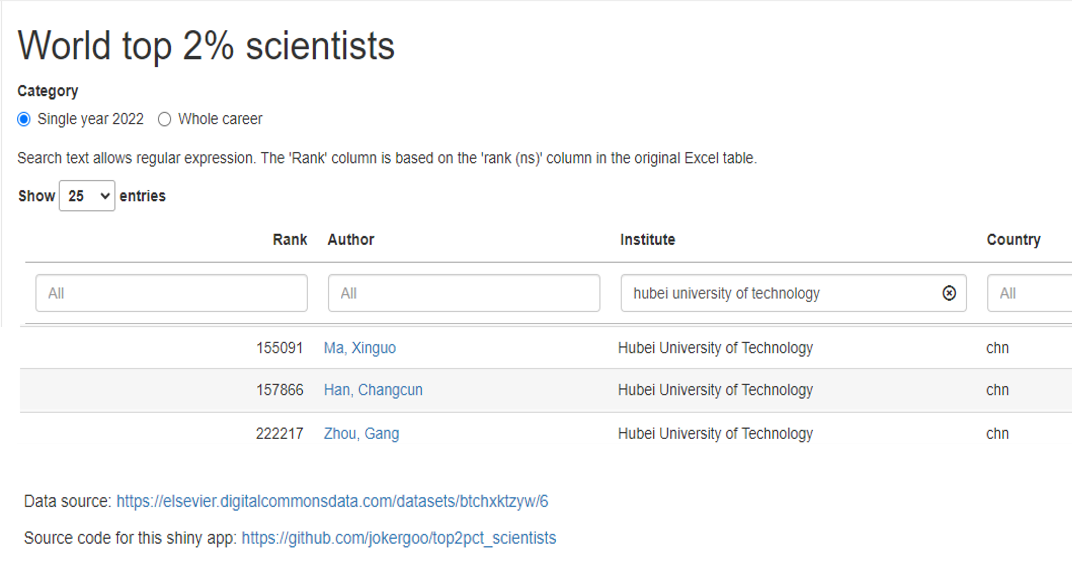Open the GitHub source code link
Viewport: 1072px width, 567px height.
[x=398, y=538]
